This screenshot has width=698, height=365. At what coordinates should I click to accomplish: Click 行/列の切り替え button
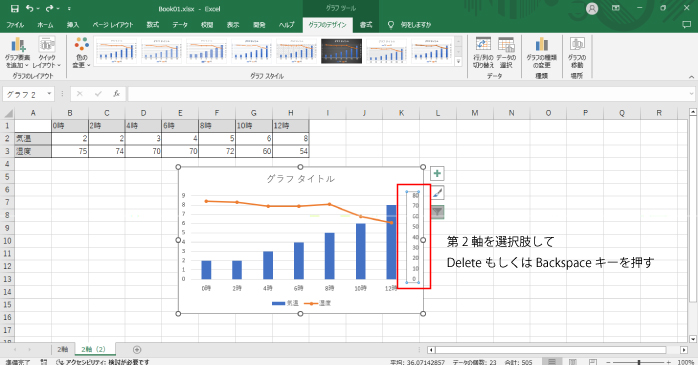[483, 52]
